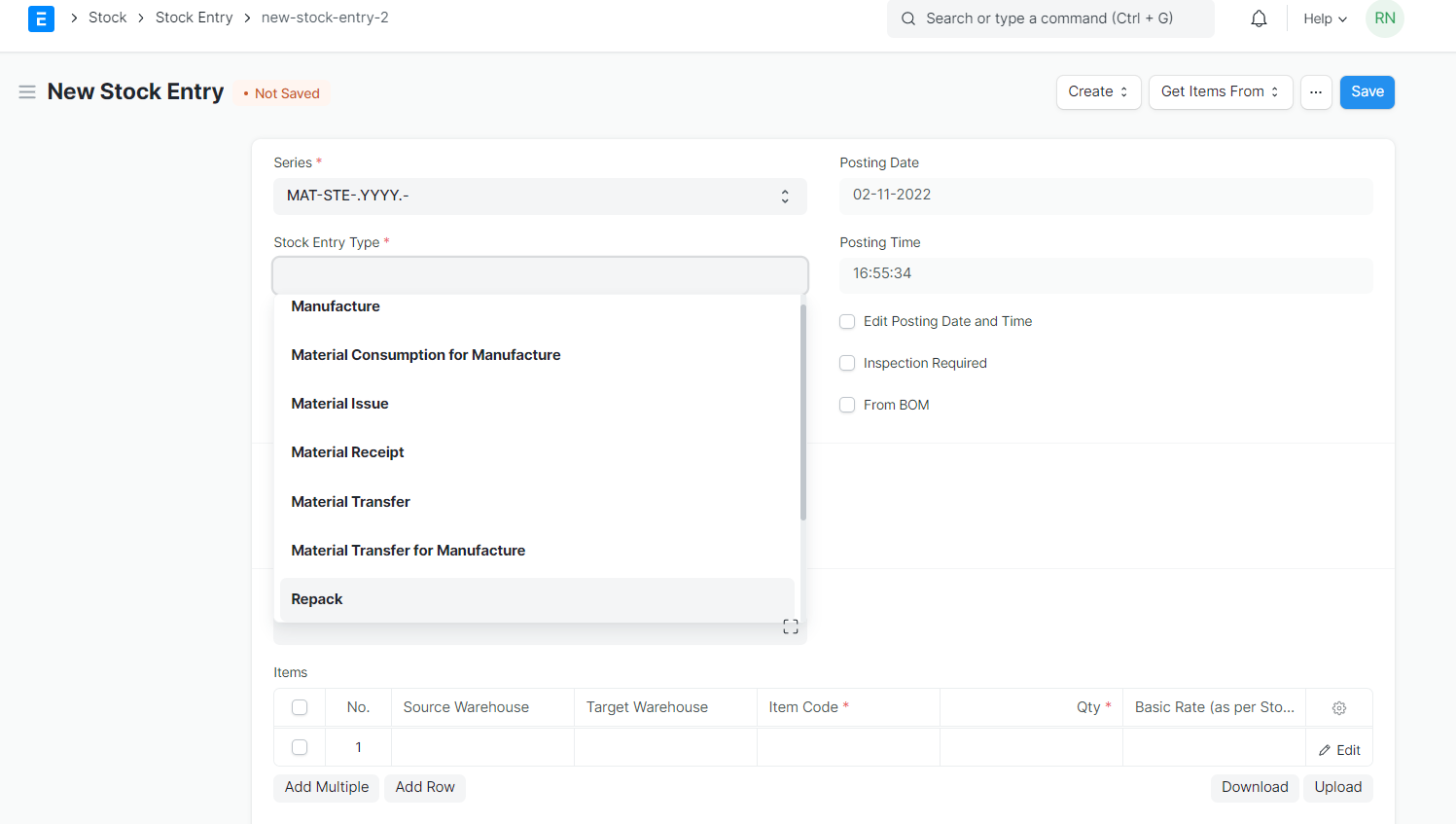Toggle the sidebar hamburger menu icon
1456x824 pixels.
tap(27, 91)
